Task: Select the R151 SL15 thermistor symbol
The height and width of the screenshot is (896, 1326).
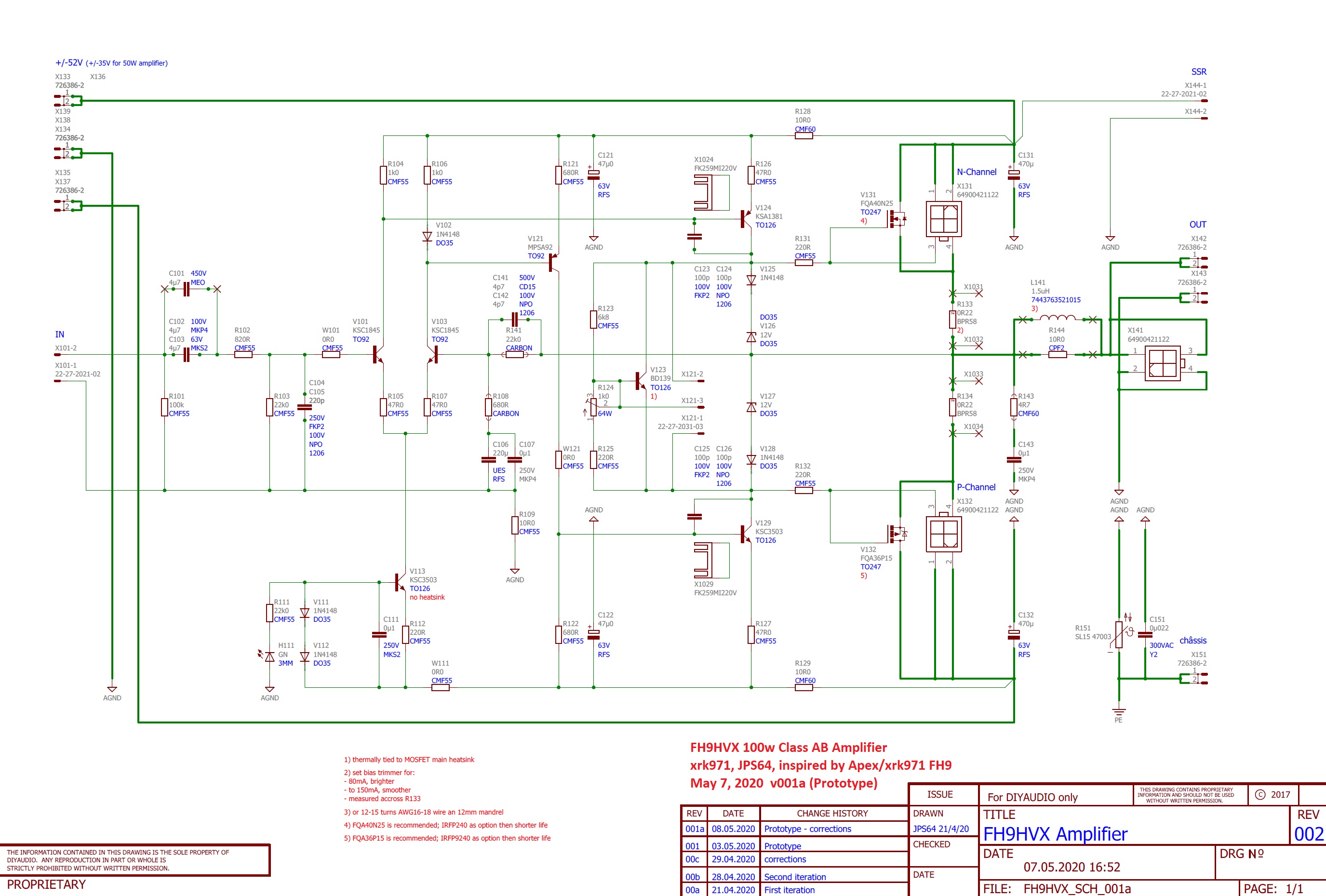Action: pyautogui.click(x=1119, y=634)
